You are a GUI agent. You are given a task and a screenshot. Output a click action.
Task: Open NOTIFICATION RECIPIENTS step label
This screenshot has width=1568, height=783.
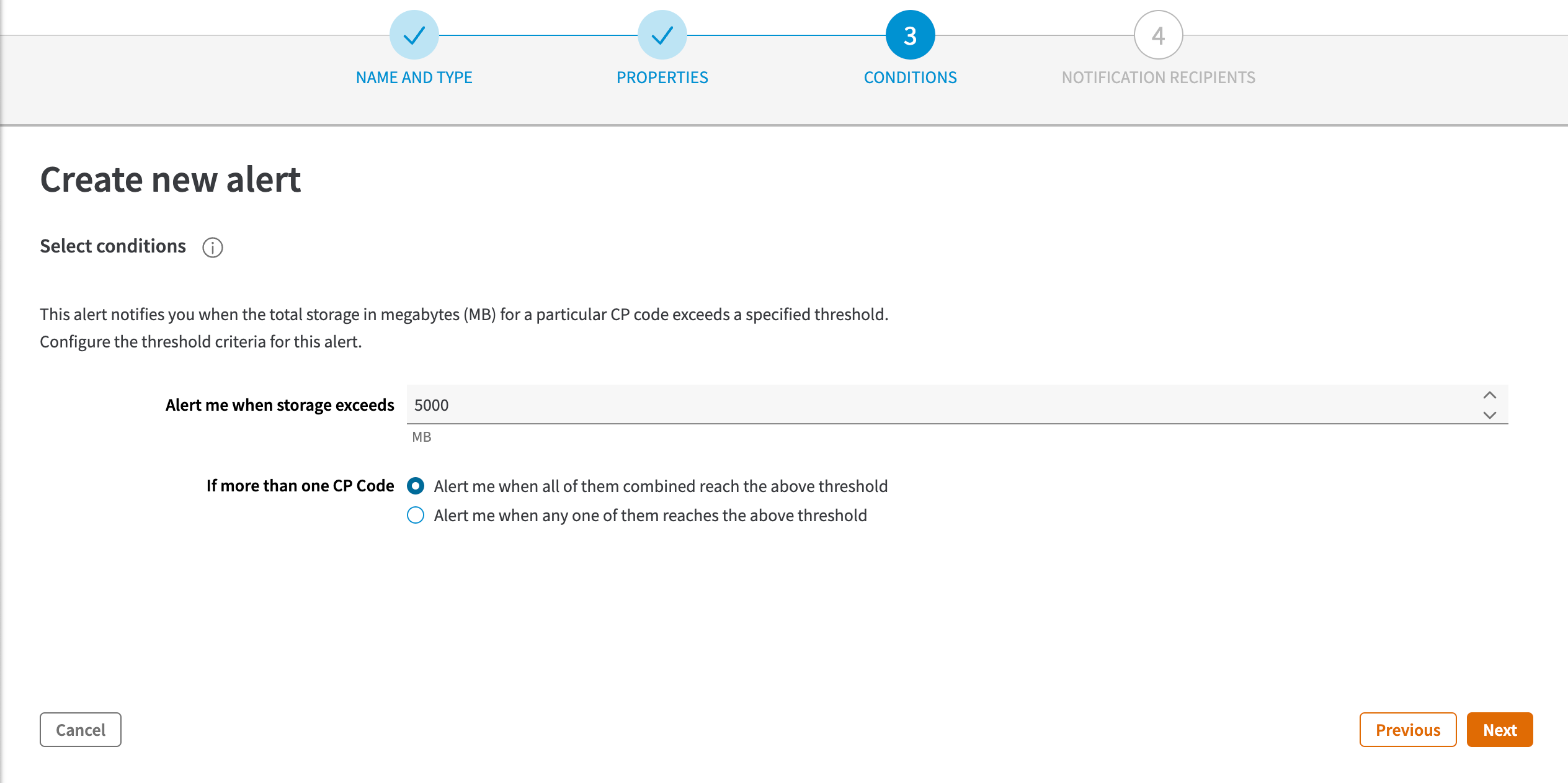tap(1158, 78)
